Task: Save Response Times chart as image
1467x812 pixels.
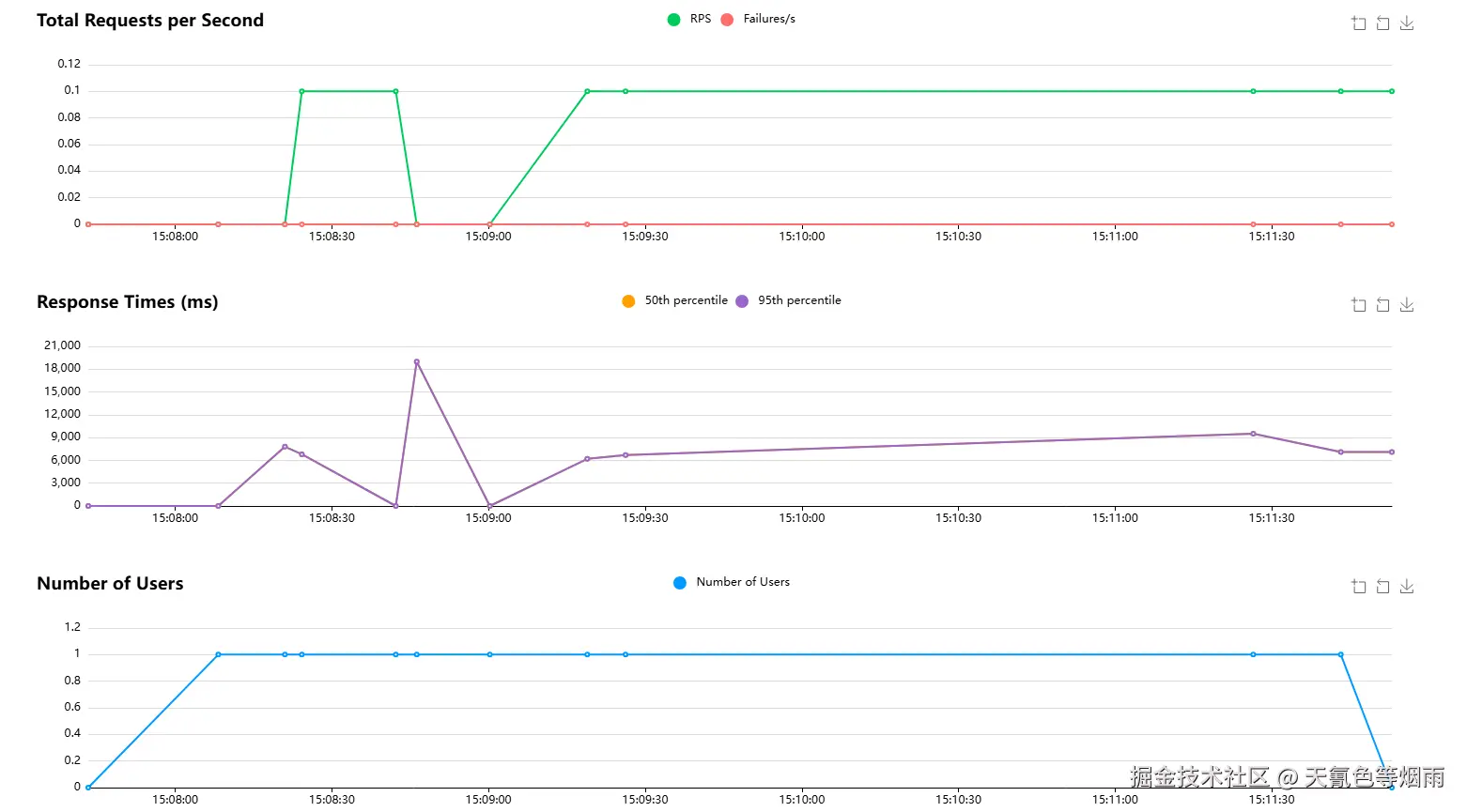Action: pos(1407,304)
